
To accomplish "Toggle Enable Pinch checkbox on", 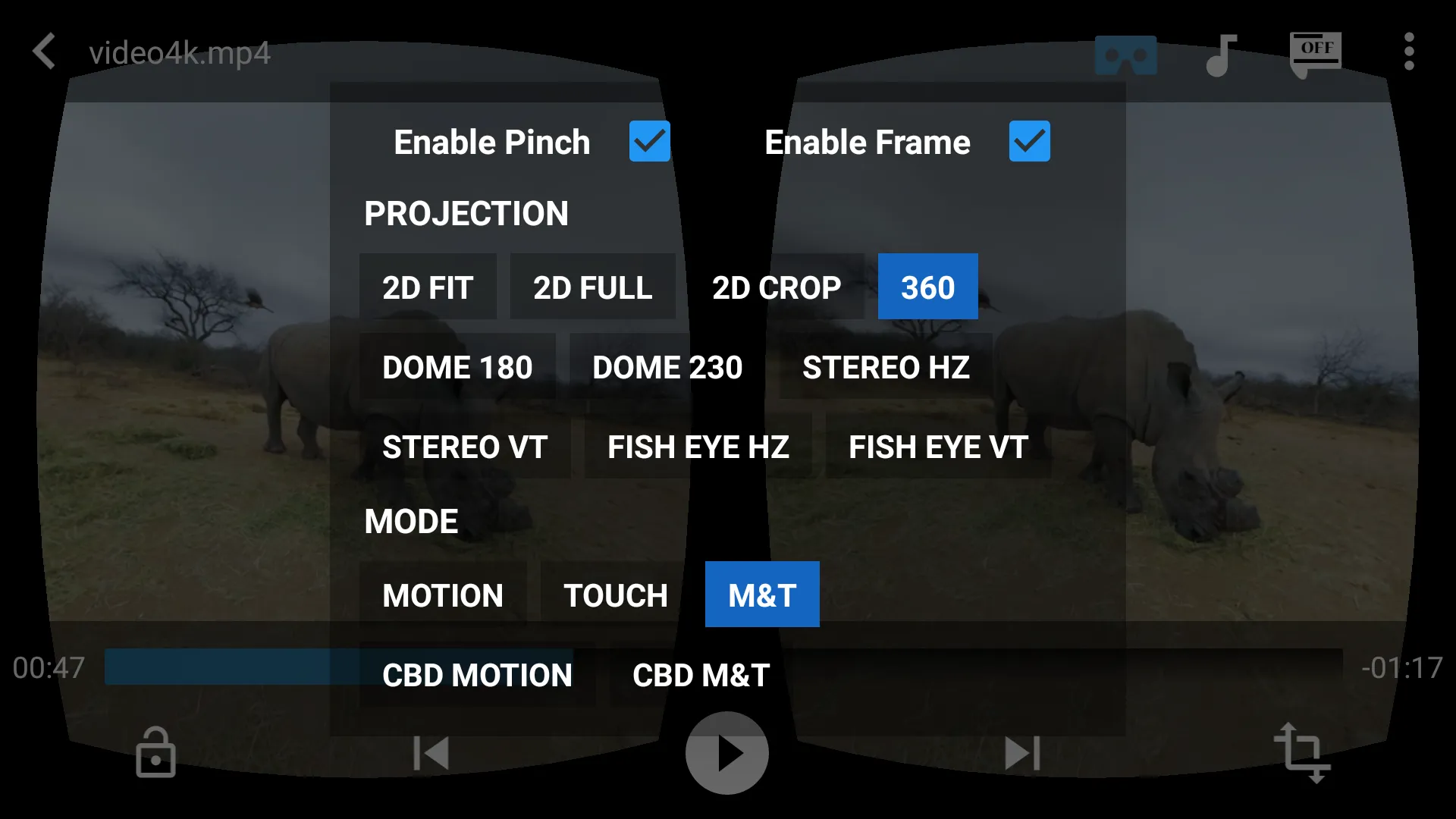I will [x=649, y=140].
